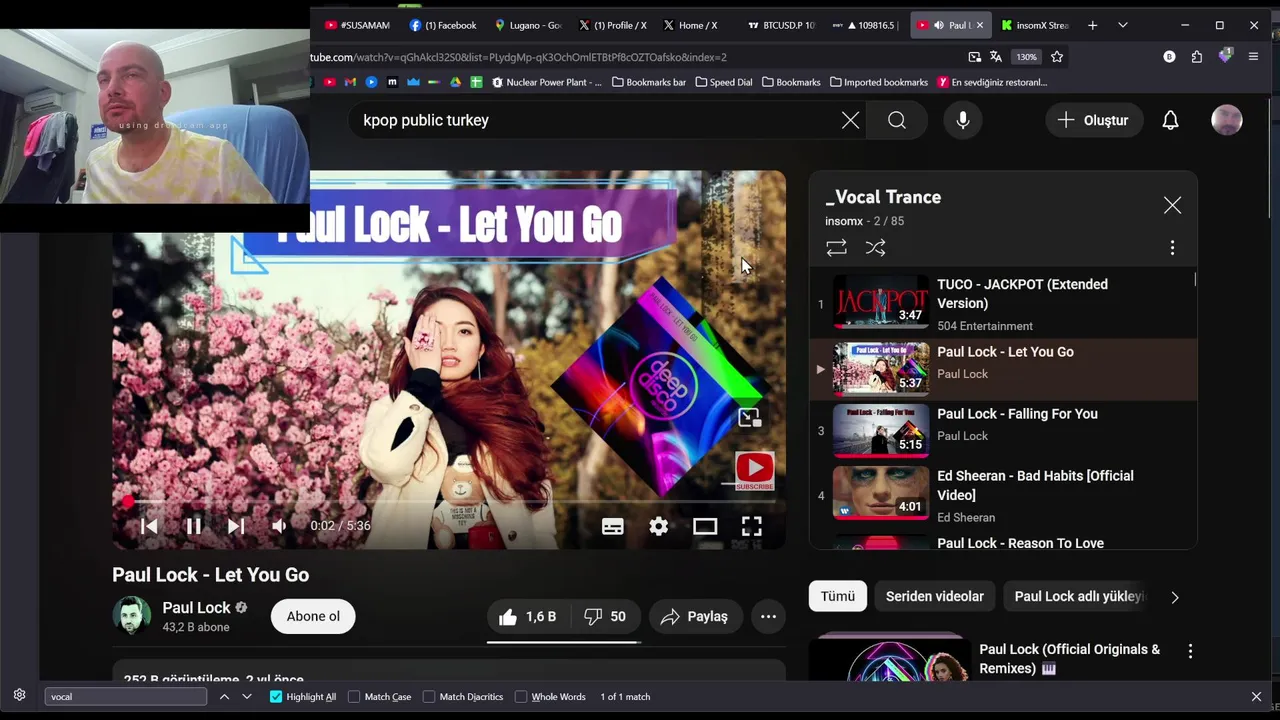
Task: Dislike the video (50 thumbs down)
Action: tap(604, 617)
